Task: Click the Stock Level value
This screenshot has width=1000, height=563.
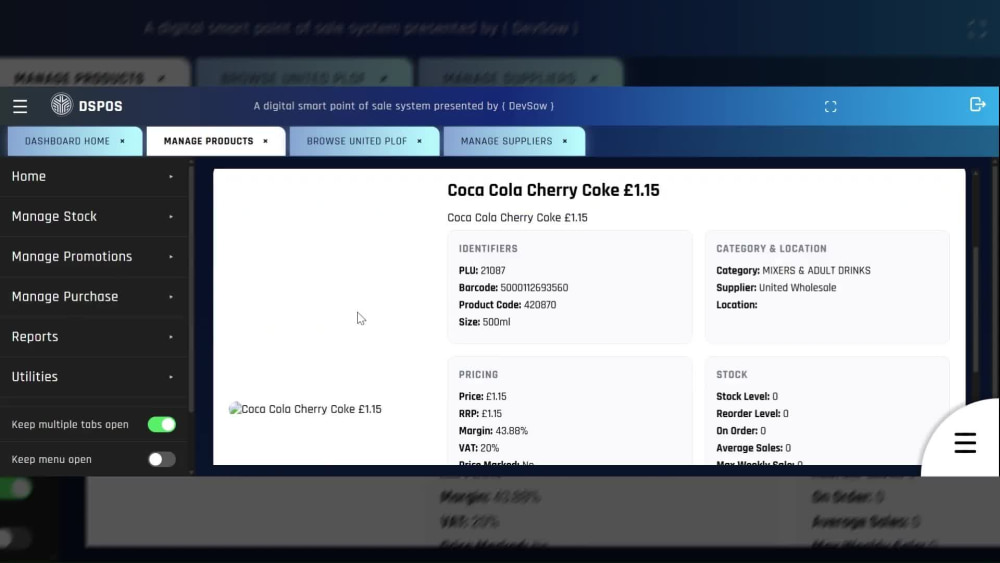Action: (x=775, y=397)
